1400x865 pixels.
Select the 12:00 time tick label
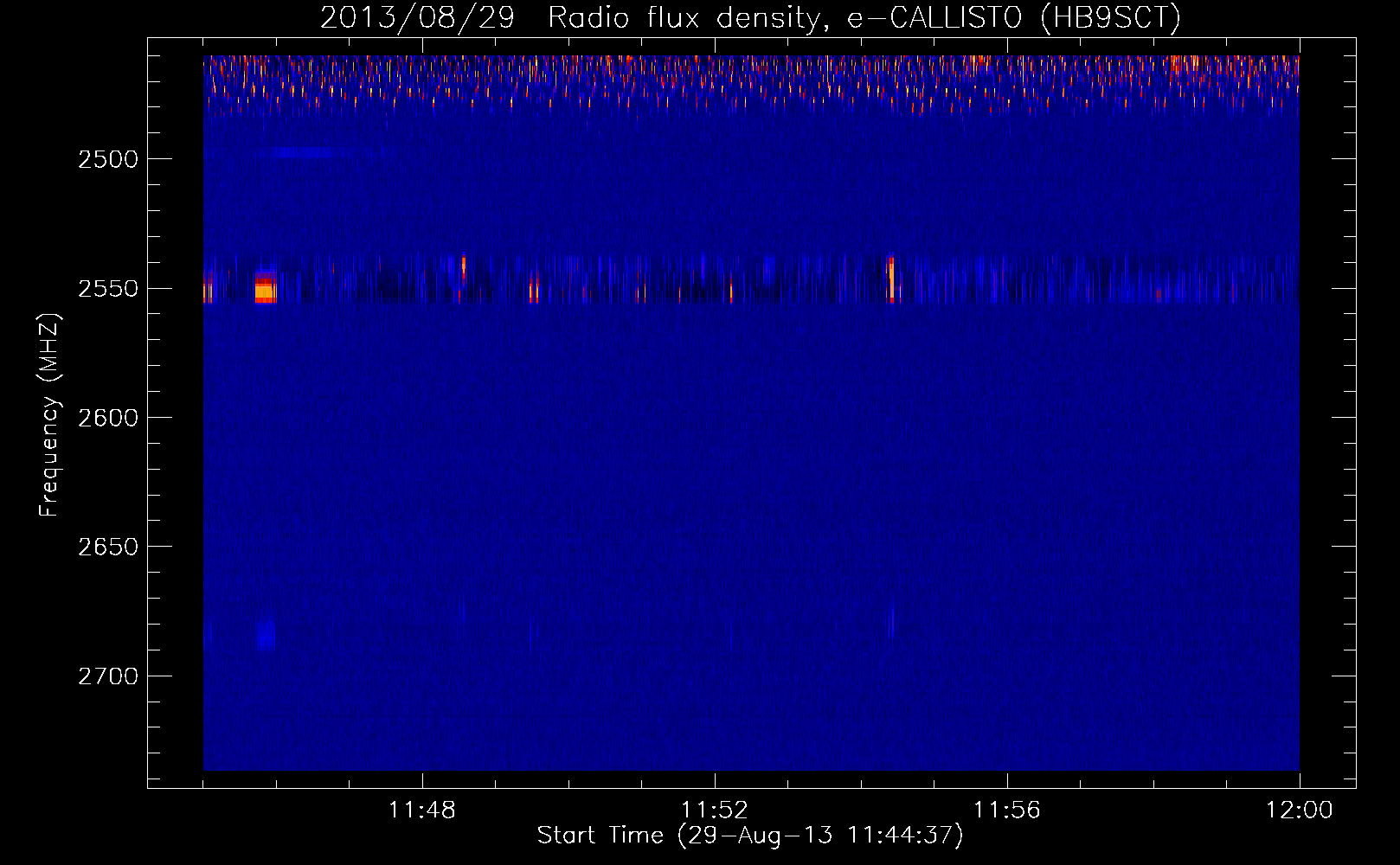tap(1300, 811)
